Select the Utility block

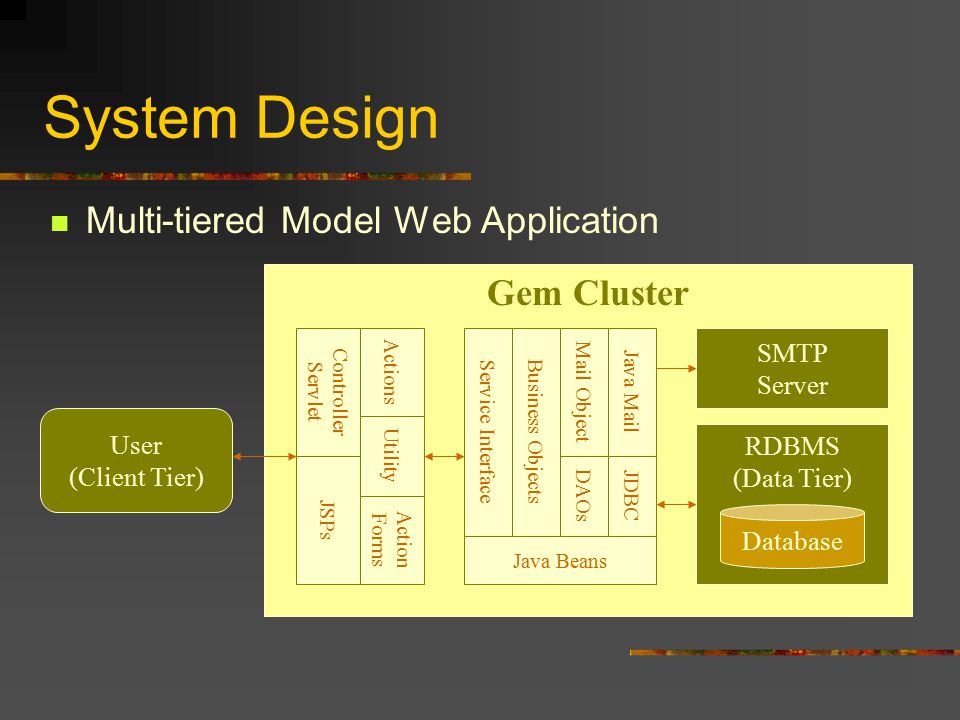click(x=392, y=456)
